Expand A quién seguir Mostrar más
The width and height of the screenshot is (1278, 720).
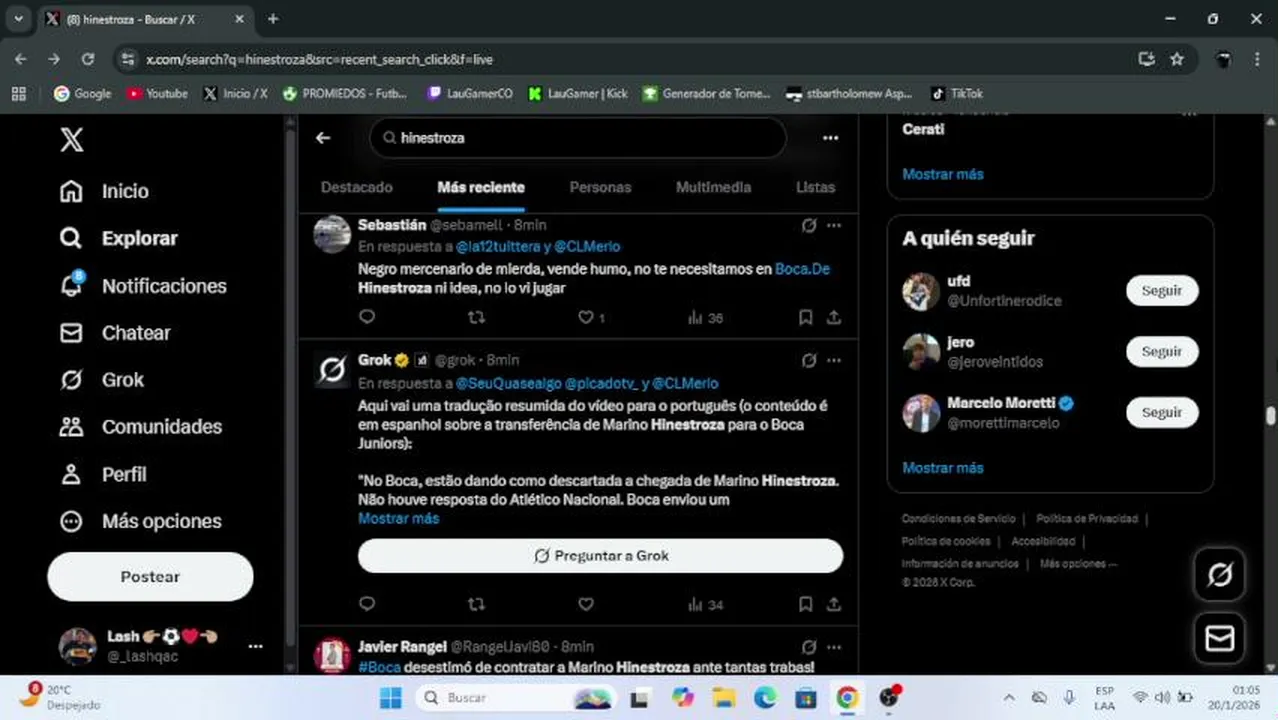[943, 468]
